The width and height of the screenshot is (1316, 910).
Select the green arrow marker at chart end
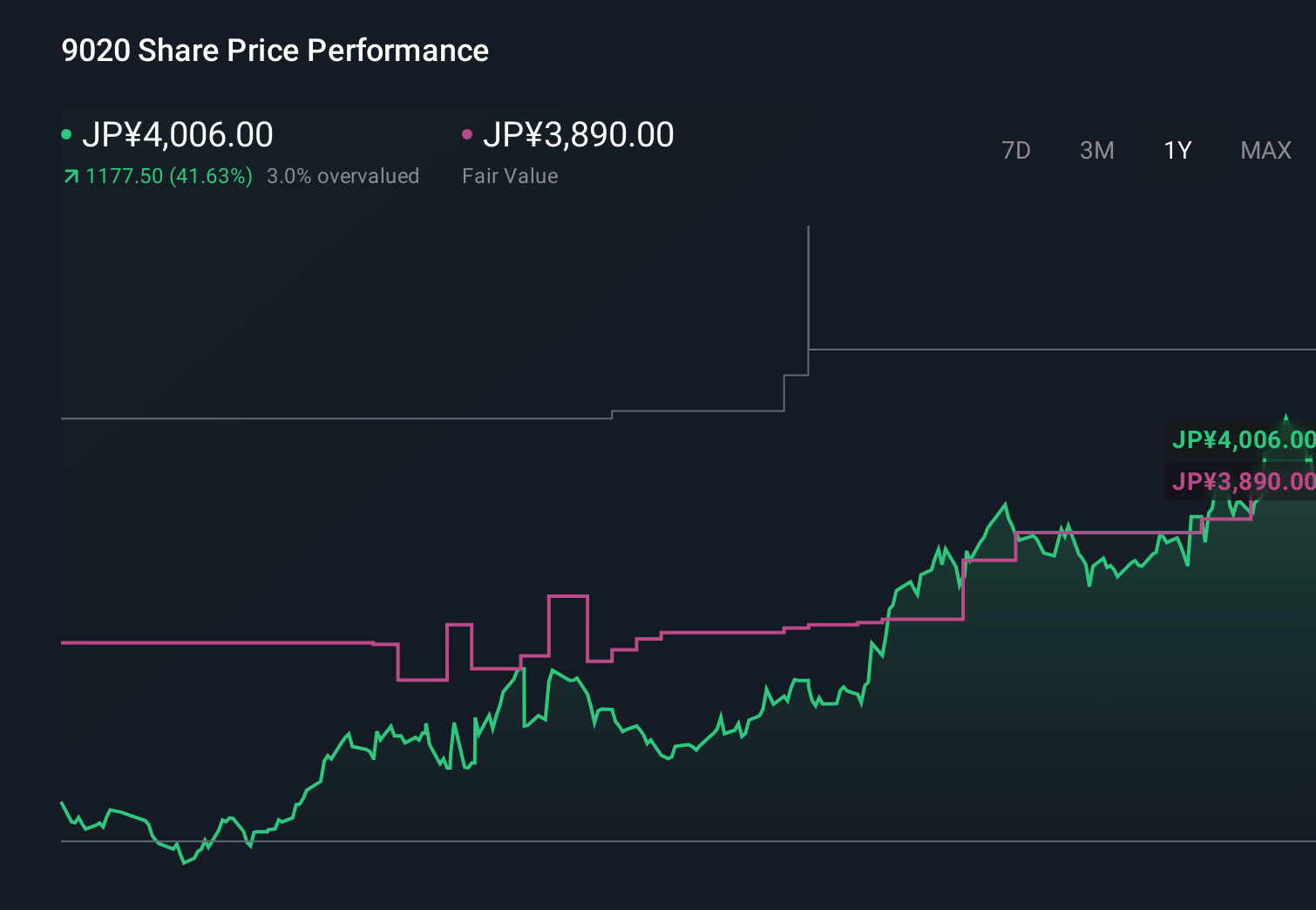pos(1286,417)
